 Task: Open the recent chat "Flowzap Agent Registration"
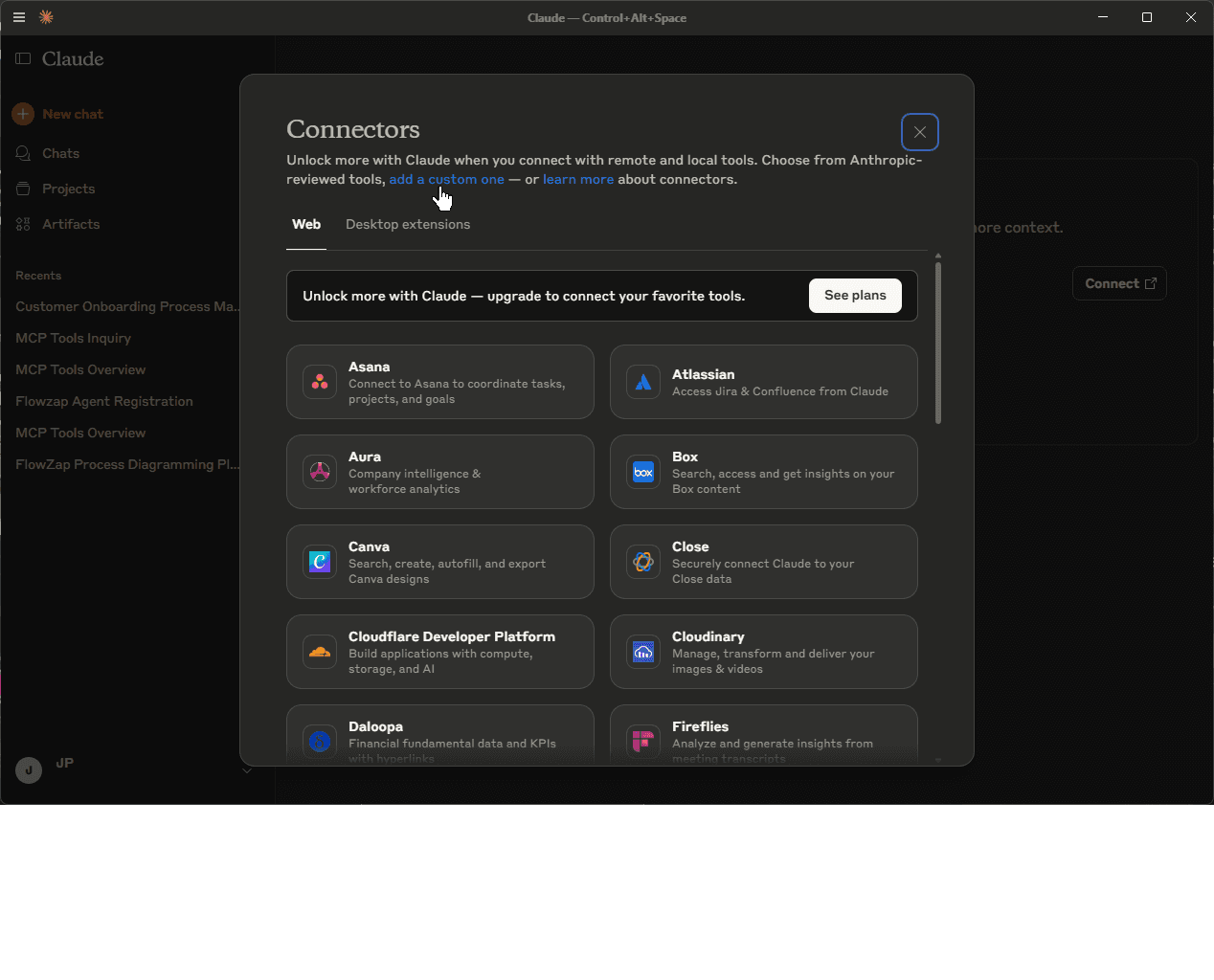point(103,401)
